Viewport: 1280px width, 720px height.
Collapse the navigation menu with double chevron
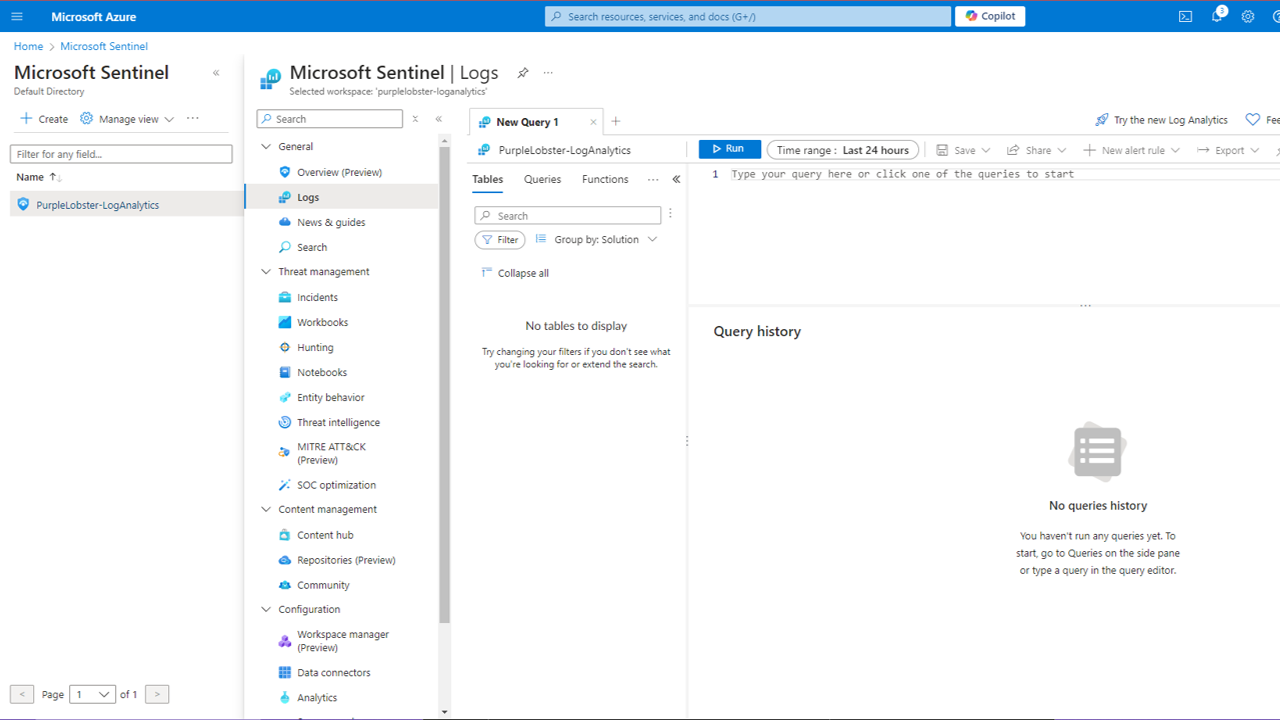438,119
